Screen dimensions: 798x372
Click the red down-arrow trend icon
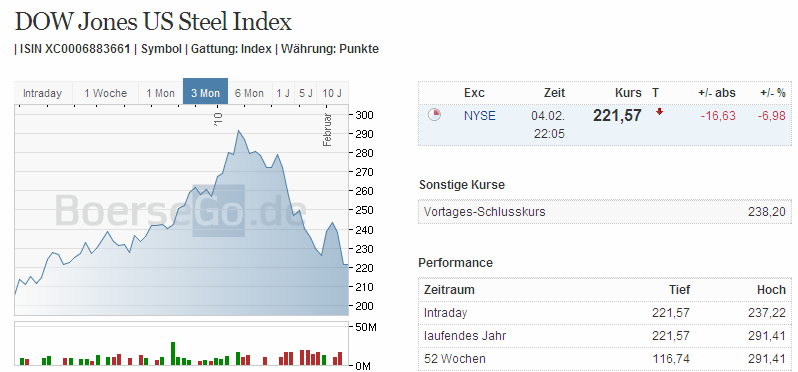tap(660, 112)
